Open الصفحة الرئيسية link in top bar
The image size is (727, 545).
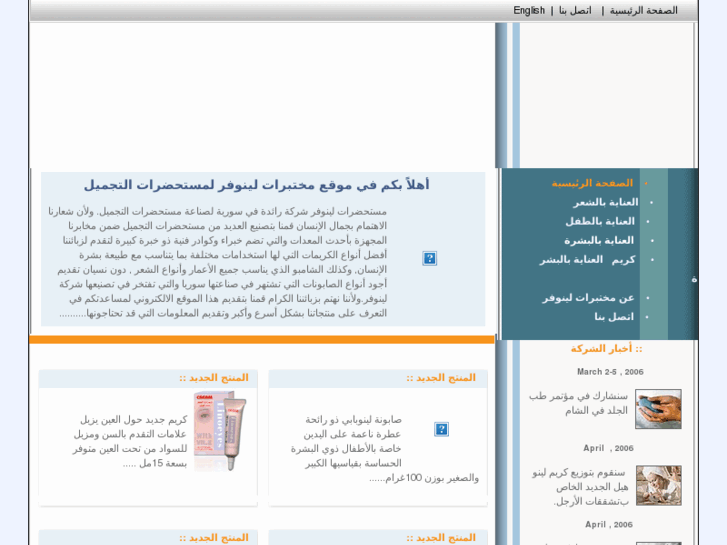coord(644,10)
